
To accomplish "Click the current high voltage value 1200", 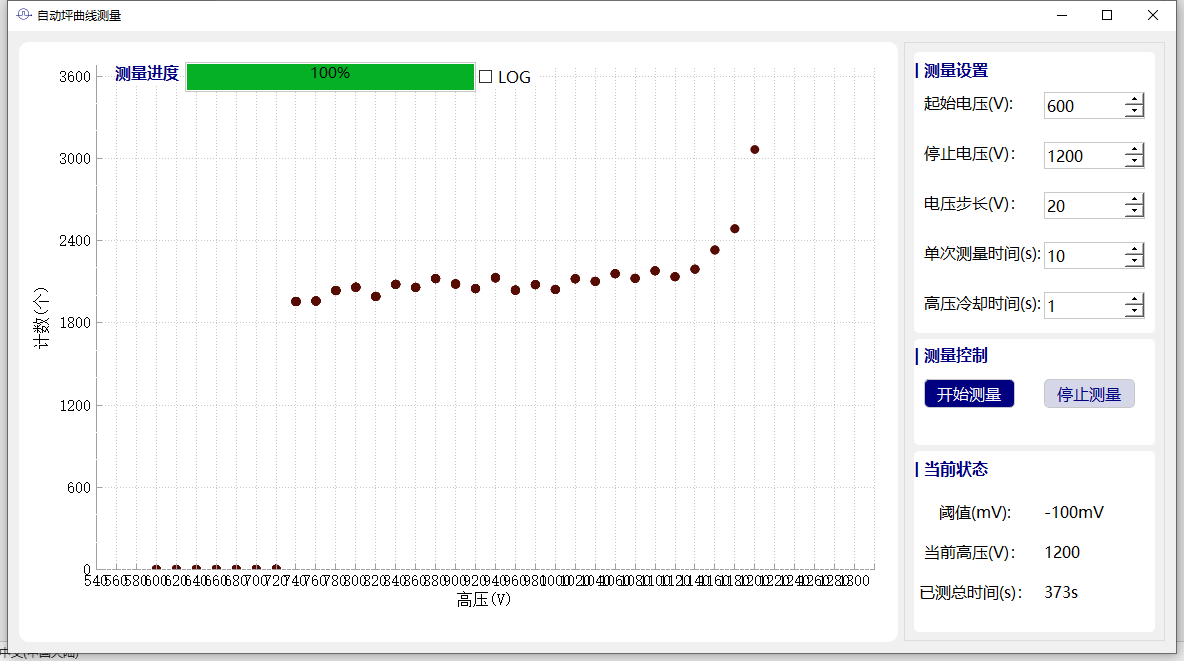I will click(x=1062, y=552).
